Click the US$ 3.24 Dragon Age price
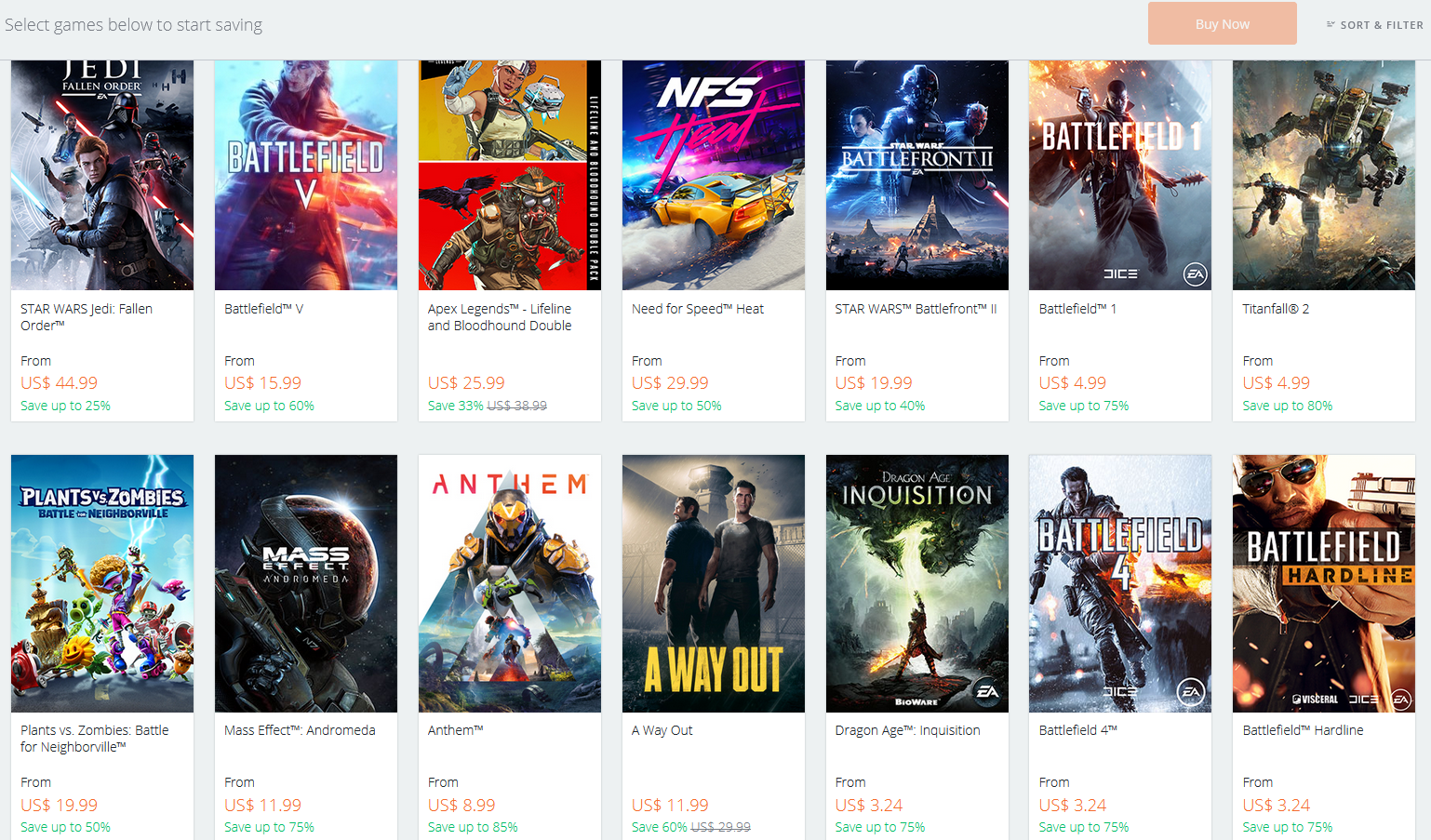 click(869, 806)
